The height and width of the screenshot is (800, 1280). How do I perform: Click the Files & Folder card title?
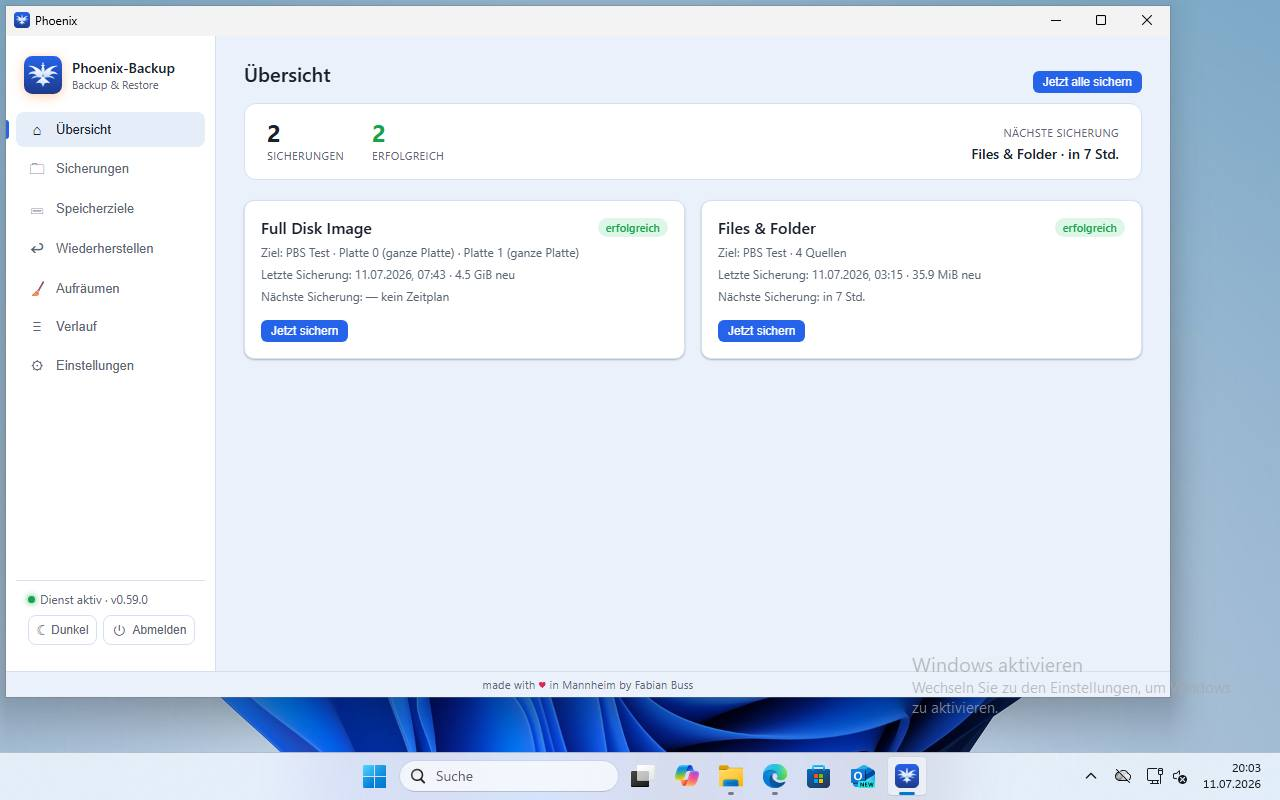tap(767, 228)
